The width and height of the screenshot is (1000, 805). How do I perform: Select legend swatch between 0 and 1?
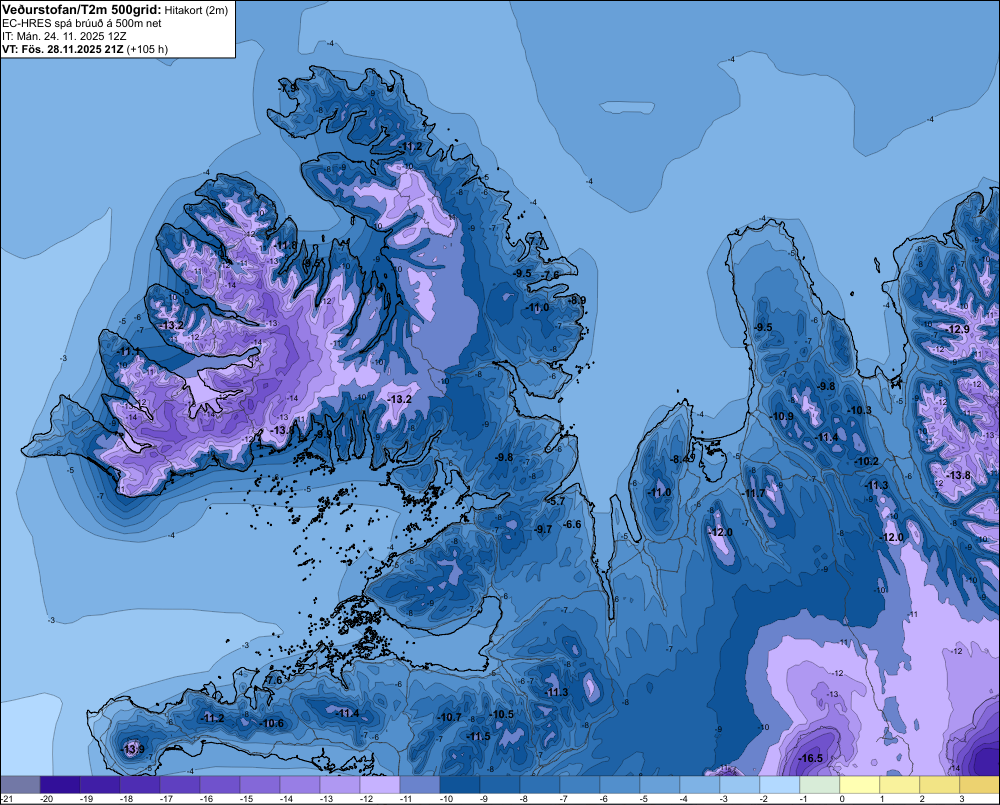pyautogui.click(x=860, y=784)
